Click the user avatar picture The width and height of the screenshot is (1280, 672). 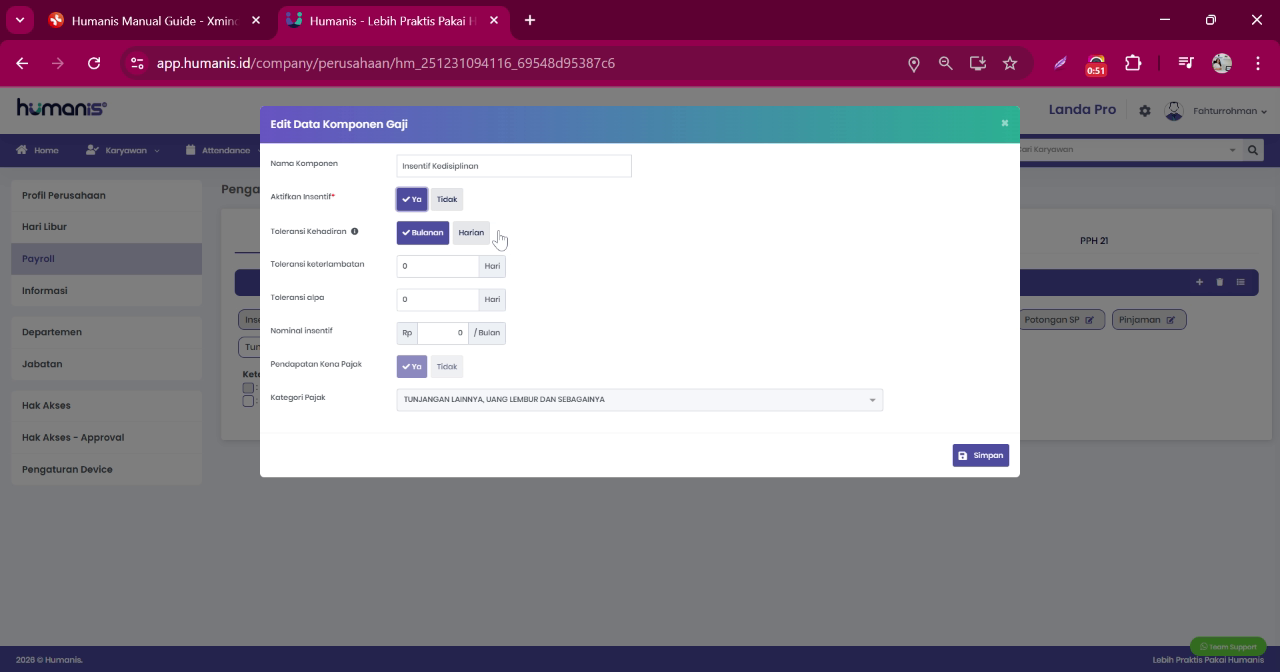(1174, 111)
